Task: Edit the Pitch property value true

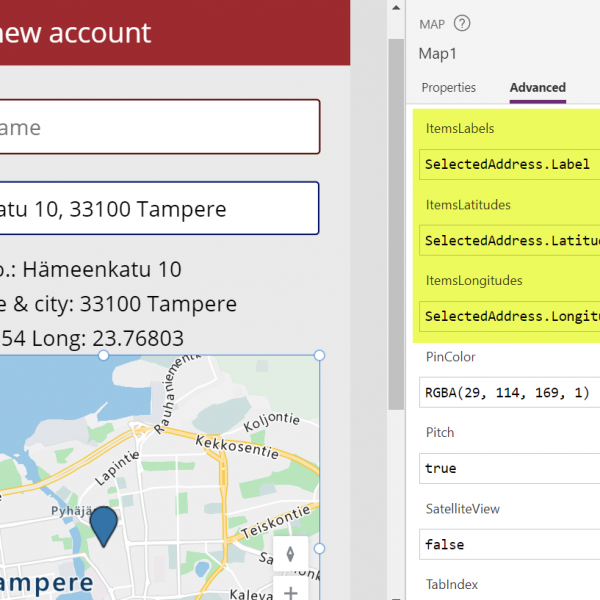Action: (x=509, y=468)
